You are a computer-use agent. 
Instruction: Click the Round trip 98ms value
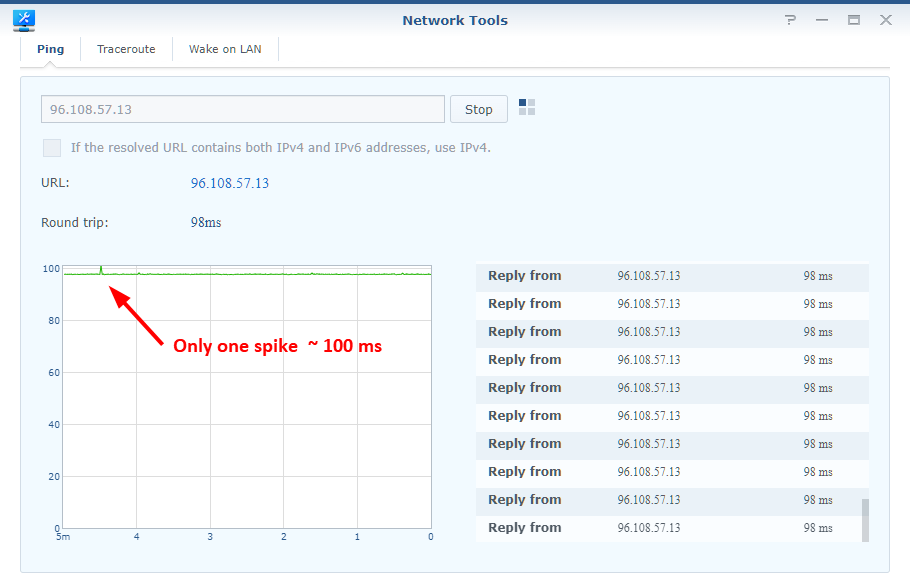205,222
